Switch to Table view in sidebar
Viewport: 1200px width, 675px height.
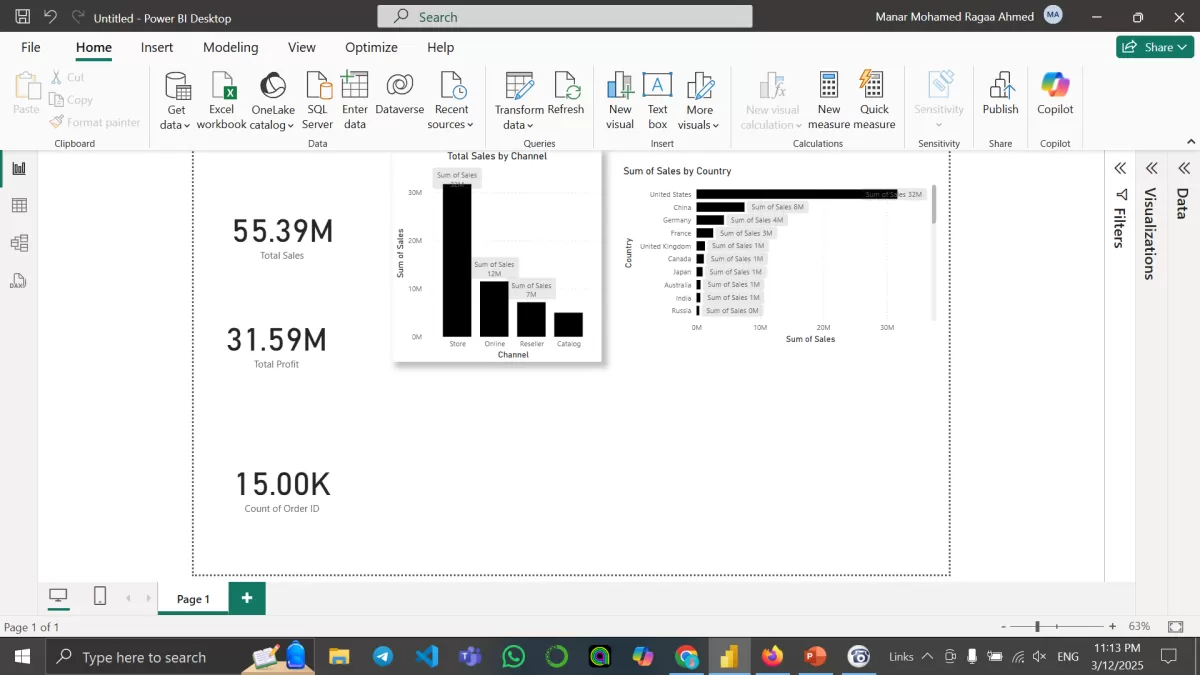point(19,205)
